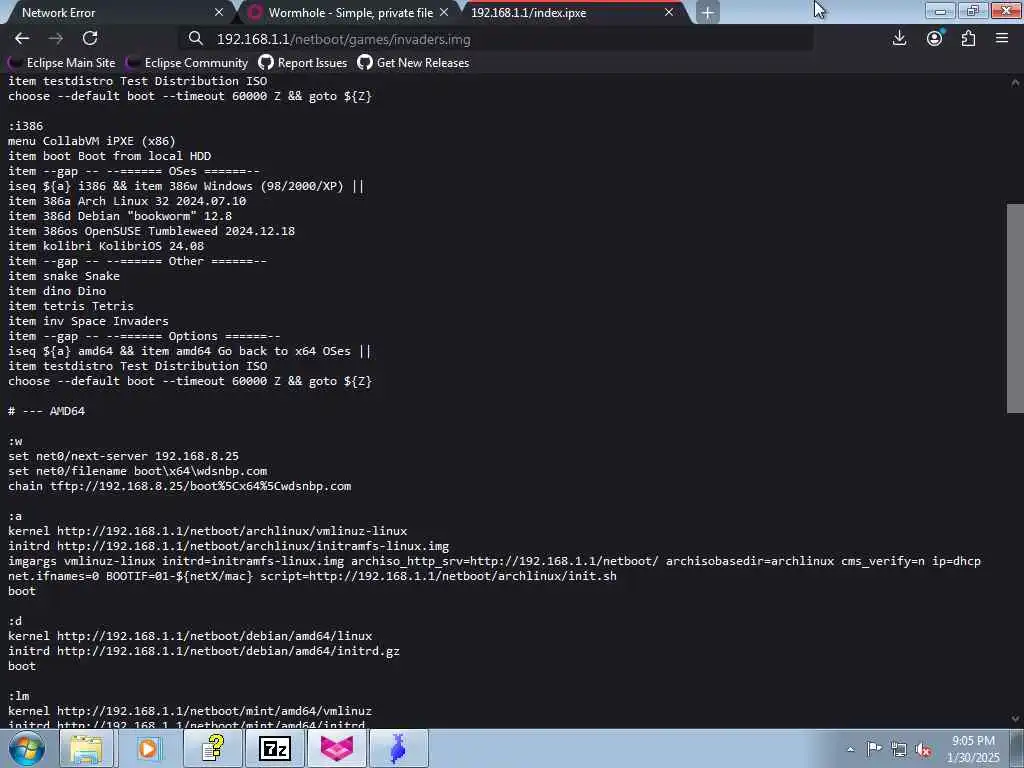Click the address bar URL field
The image size is (1024, 768).
[496, 39]
